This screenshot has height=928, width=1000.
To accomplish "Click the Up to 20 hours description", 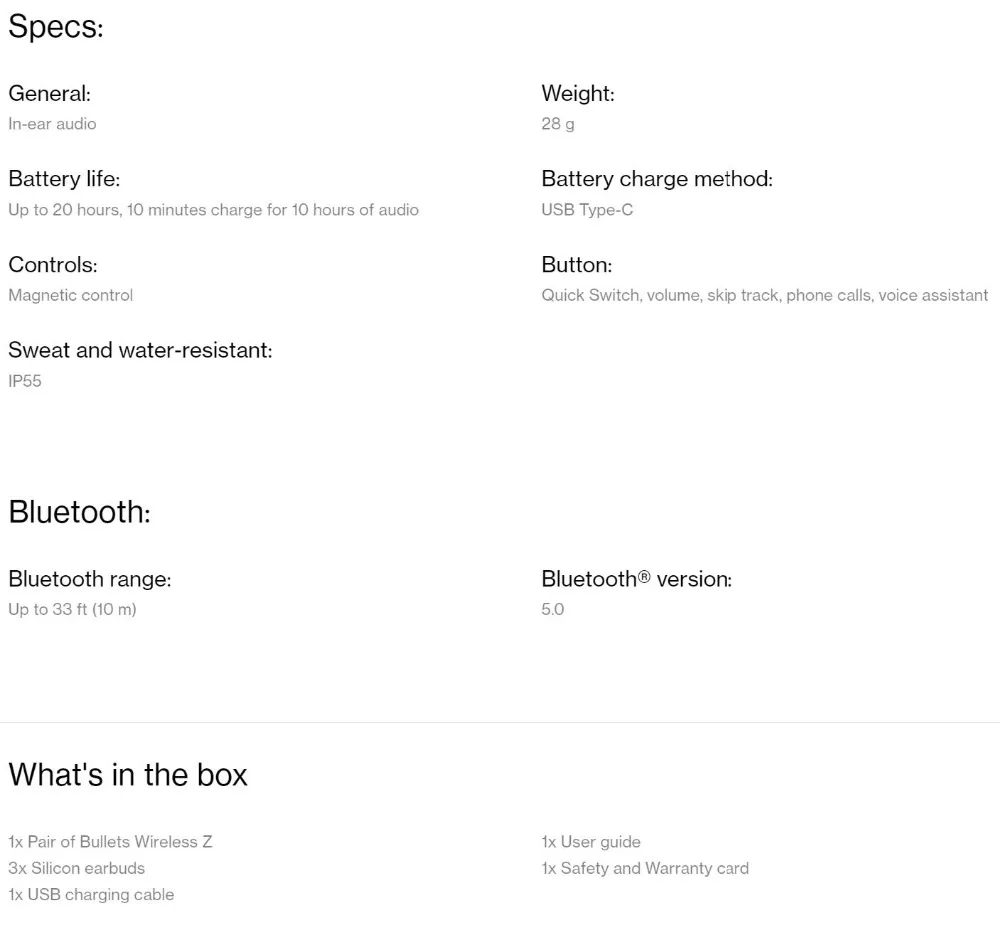I will [x=213, y=210].
